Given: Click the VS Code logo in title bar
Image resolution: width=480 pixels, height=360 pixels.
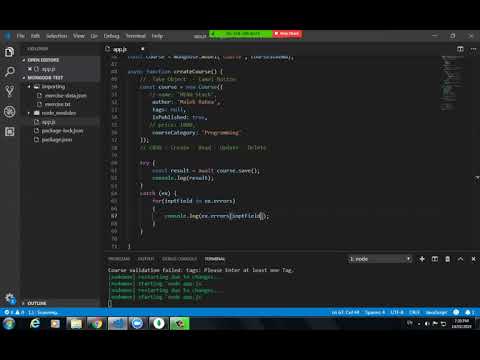Looking at the screenshot, I should [x=8, y=36].
